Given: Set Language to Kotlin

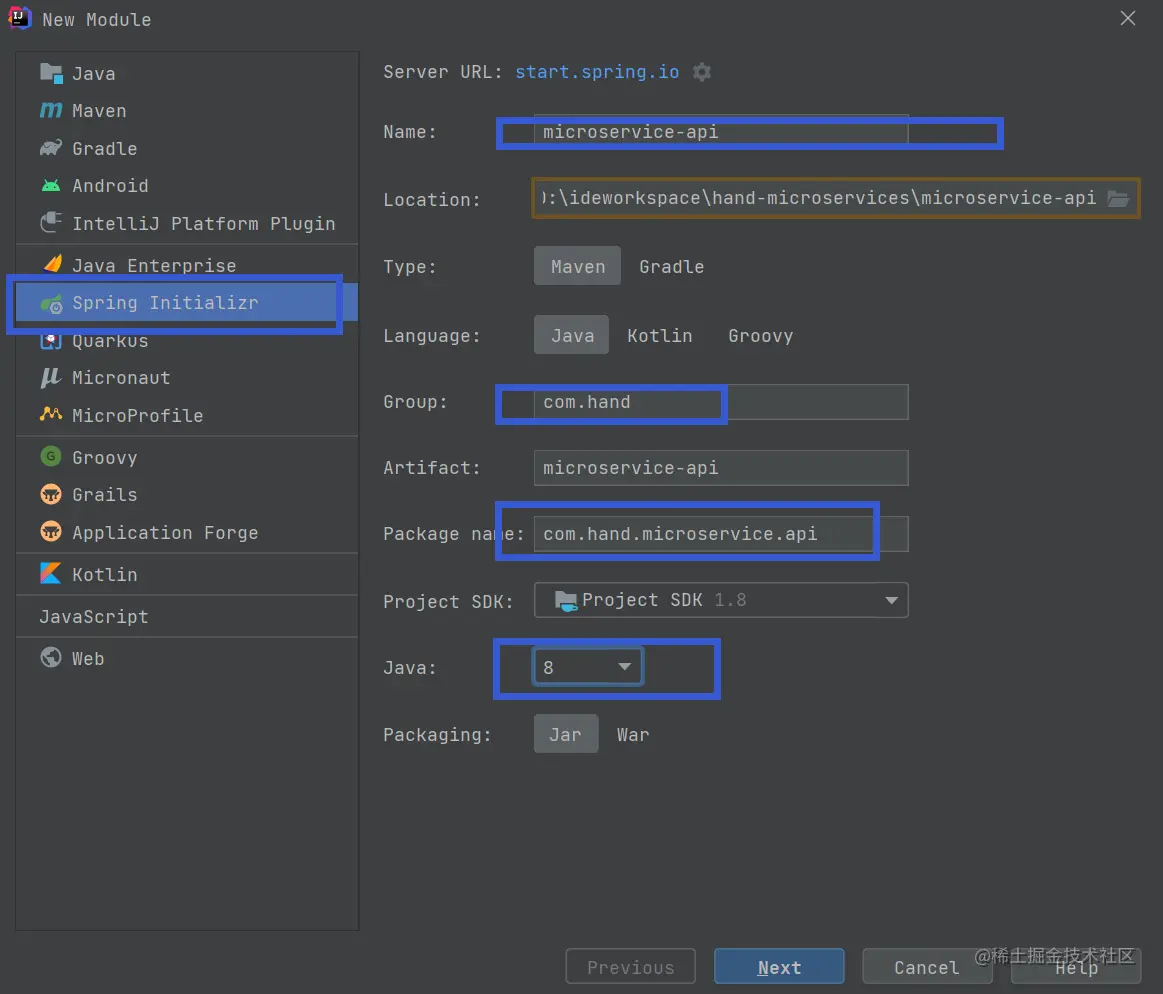Looking at the screenshot, I should (x=659, y=335).
